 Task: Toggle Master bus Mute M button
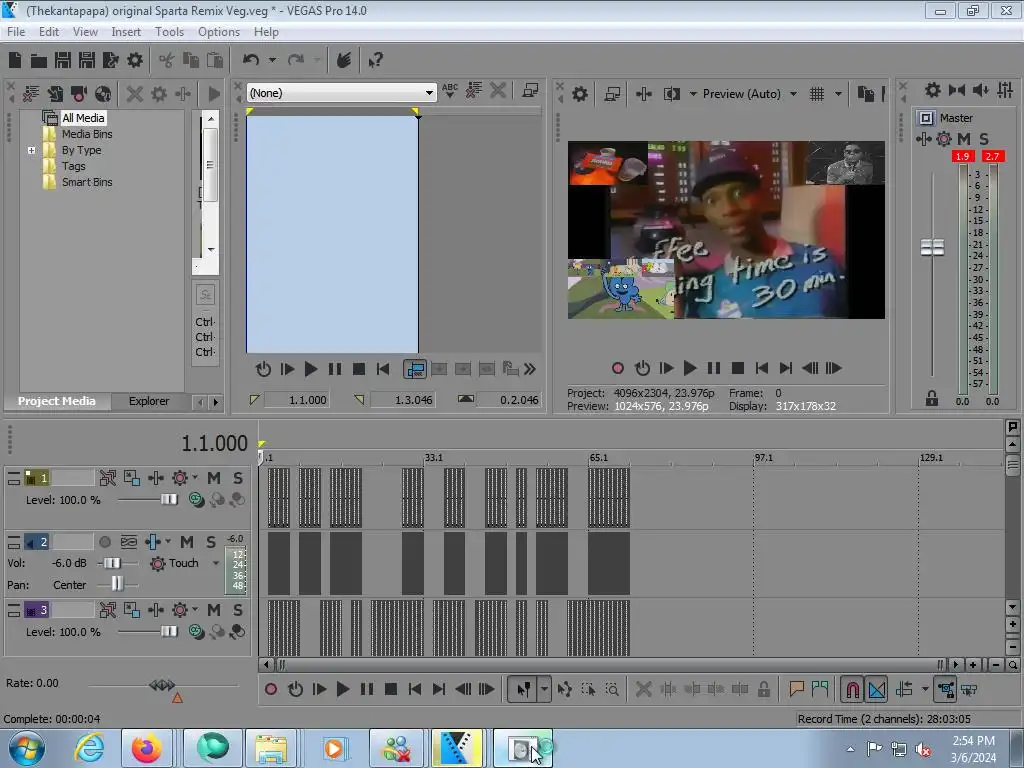click(x=964, y=138)
